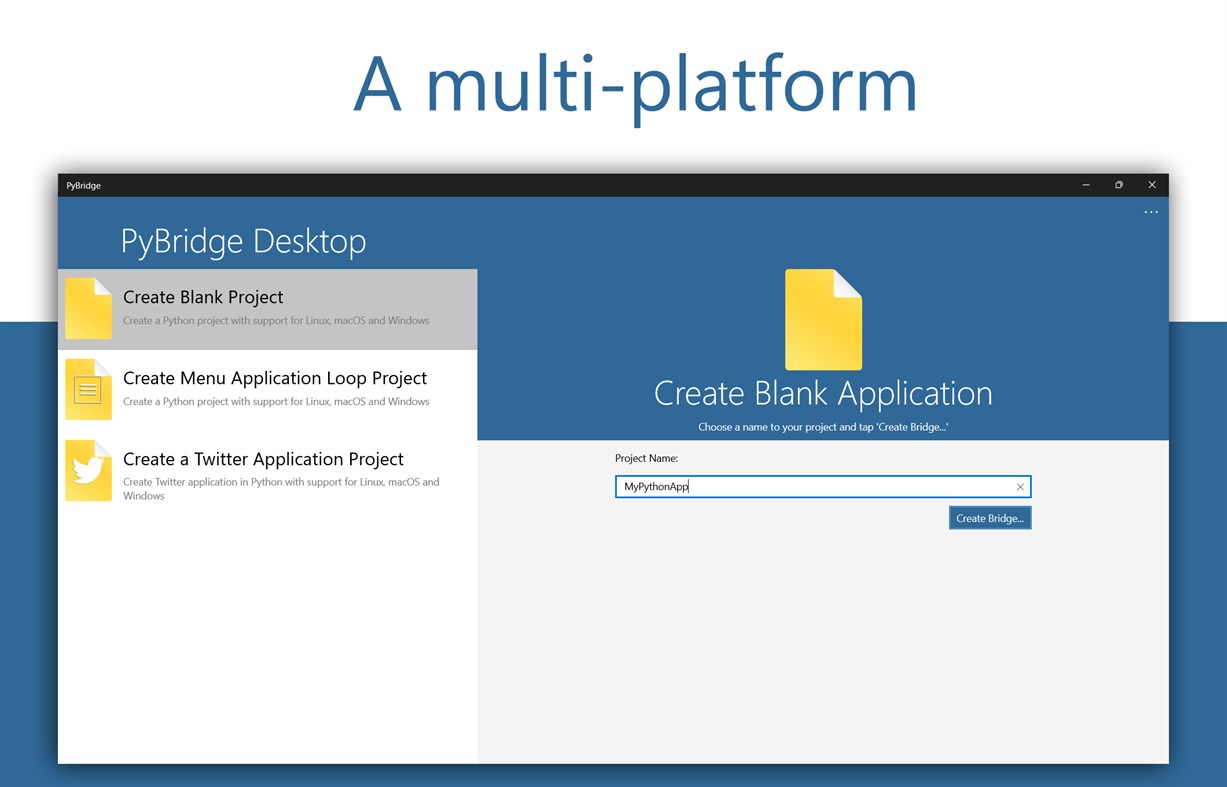1227x787 pixels.
Task: Close the PyBridge window
Action: (x=1152, y=185)
